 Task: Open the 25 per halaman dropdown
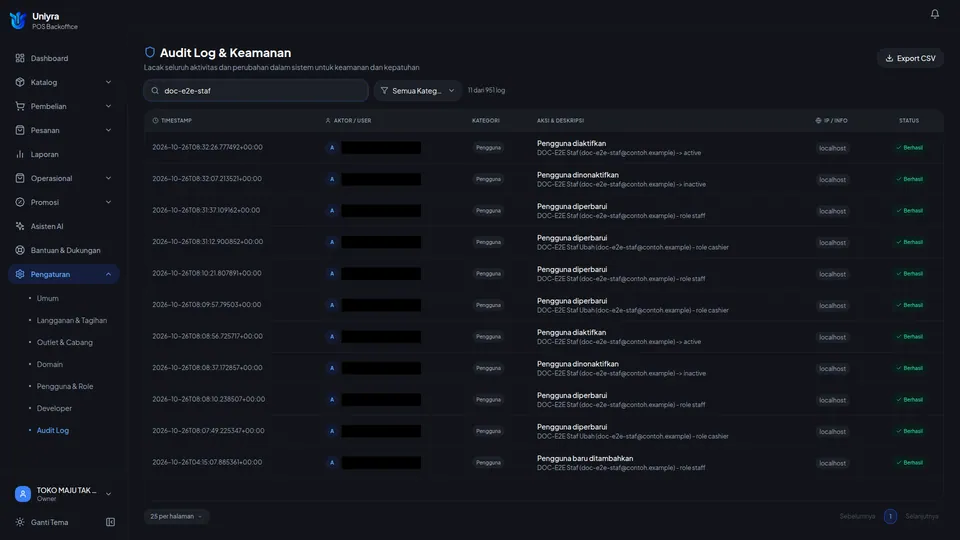(176, 516)
